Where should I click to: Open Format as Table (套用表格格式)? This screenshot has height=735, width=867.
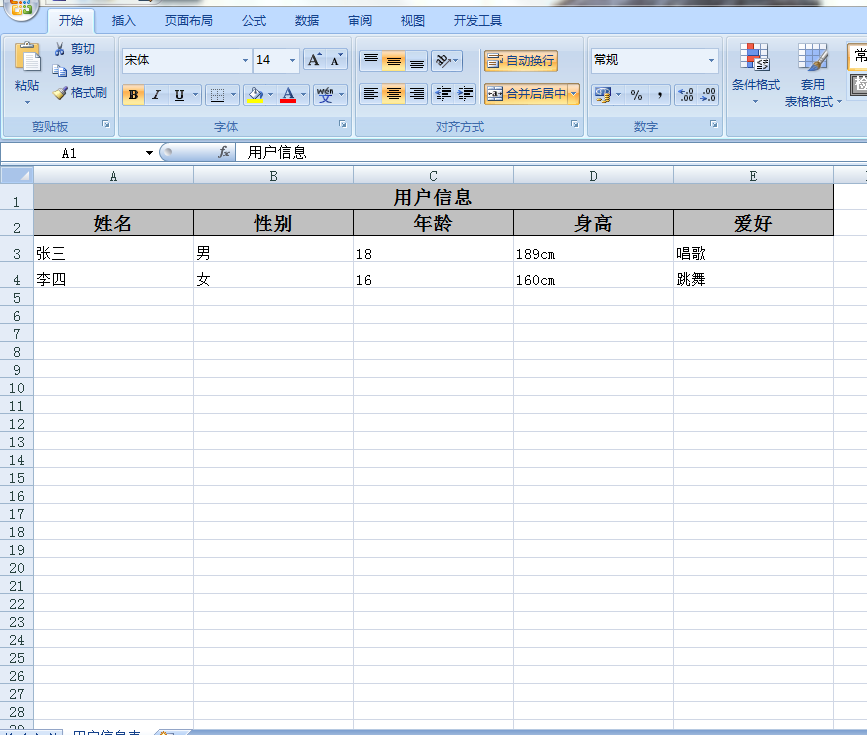(x=813, y=74)
